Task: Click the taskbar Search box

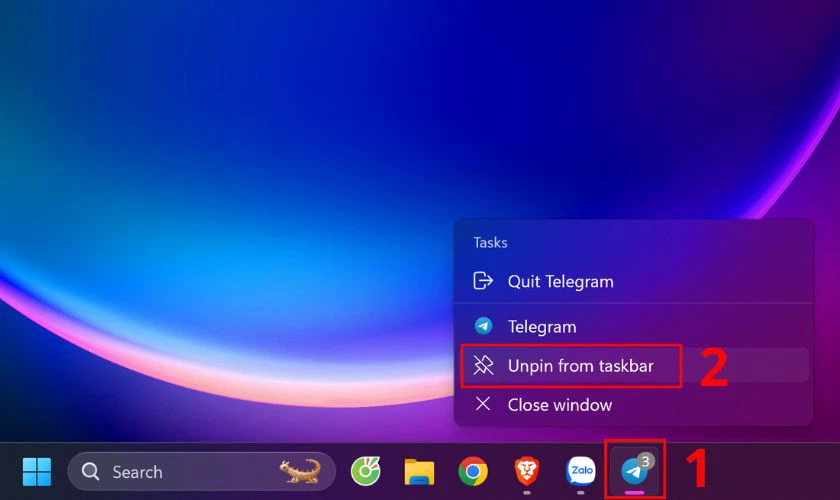Action: tap(201, 472)
